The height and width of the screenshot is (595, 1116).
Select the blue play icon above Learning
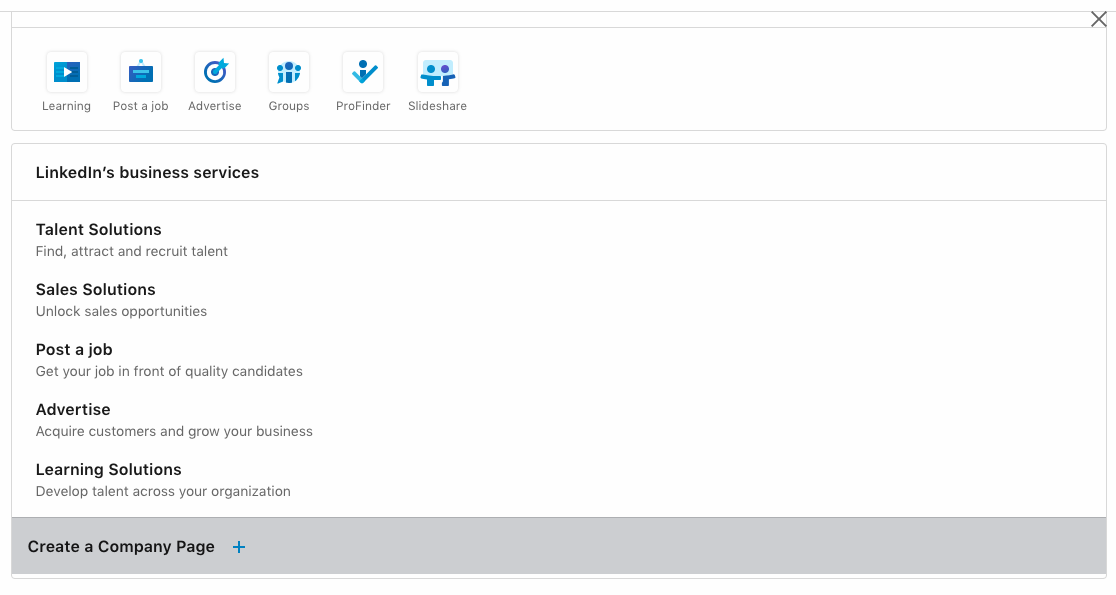click(x=66, y=71)
